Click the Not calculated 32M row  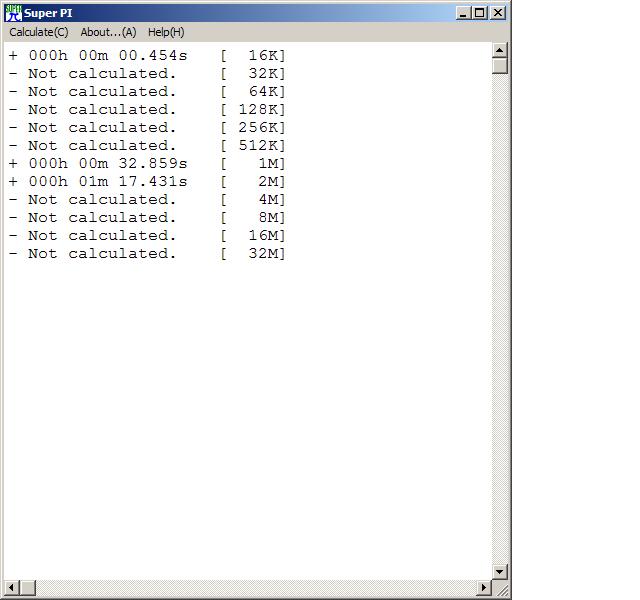(x=147, y=253)
